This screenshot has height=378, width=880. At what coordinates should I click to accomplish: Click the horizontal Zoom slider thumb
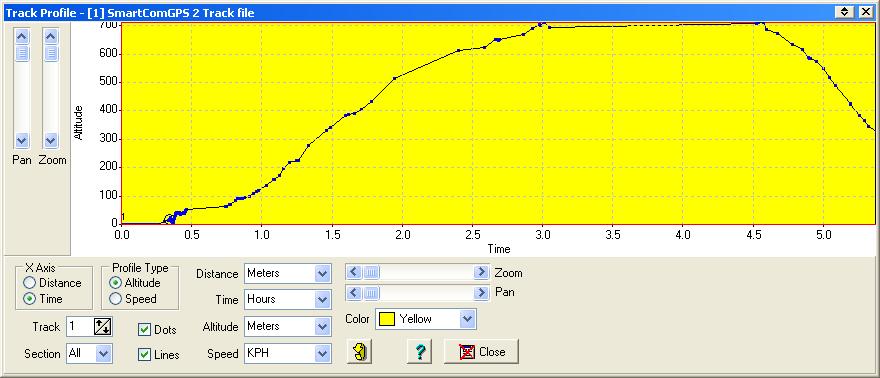(372, 273)
